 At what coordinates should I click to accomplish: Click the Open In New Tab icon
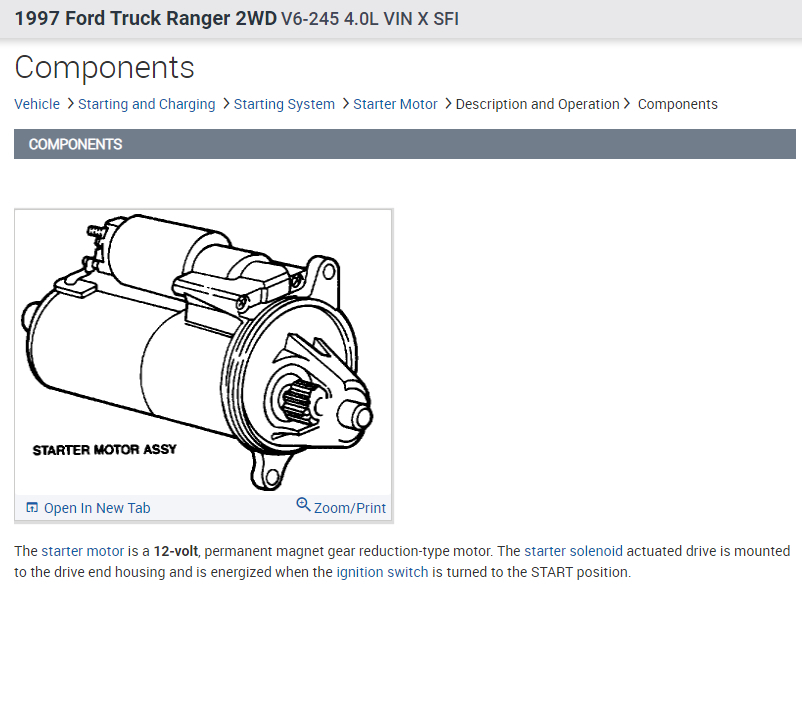(32, 507)
